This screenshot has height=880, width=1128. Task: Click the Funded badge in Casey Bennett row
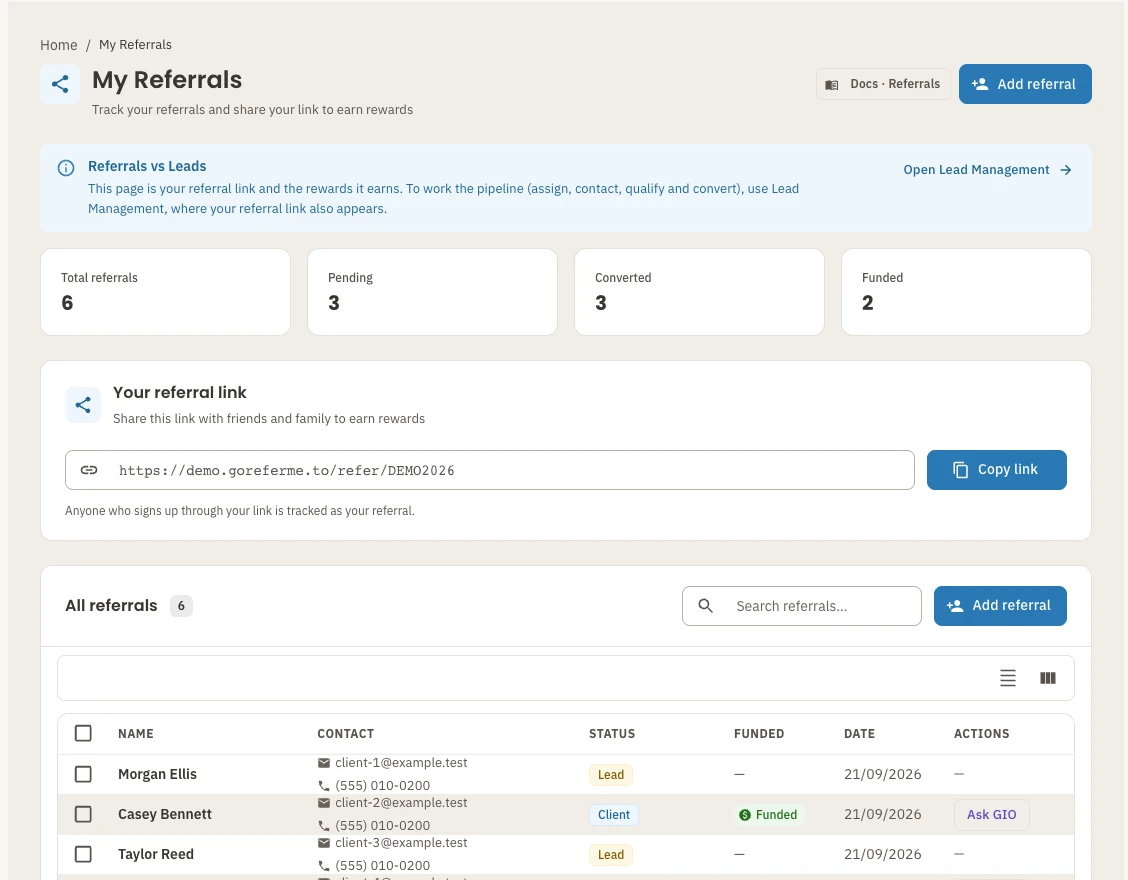click(768, 815)
